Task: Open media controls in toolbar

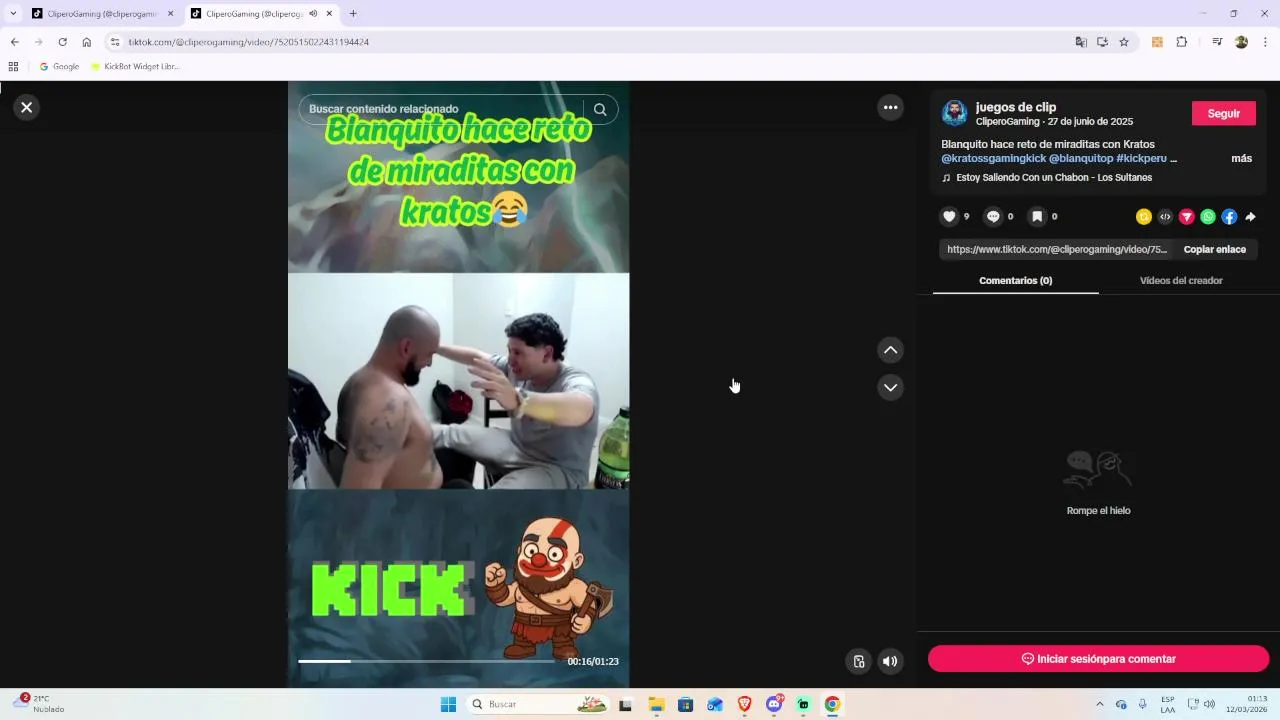Action: coord(1217,42)
